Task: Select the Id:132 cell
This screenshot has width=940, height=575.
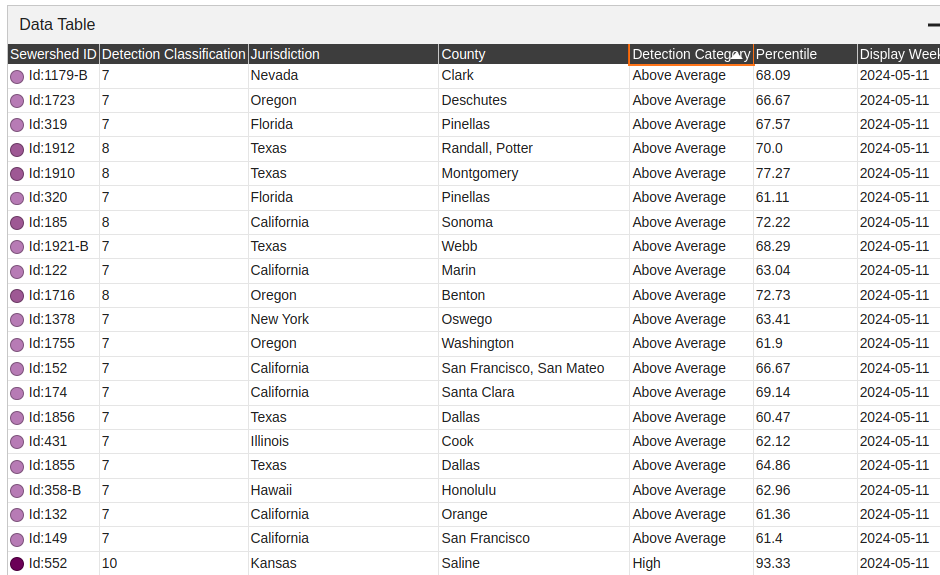Action: 53,514
